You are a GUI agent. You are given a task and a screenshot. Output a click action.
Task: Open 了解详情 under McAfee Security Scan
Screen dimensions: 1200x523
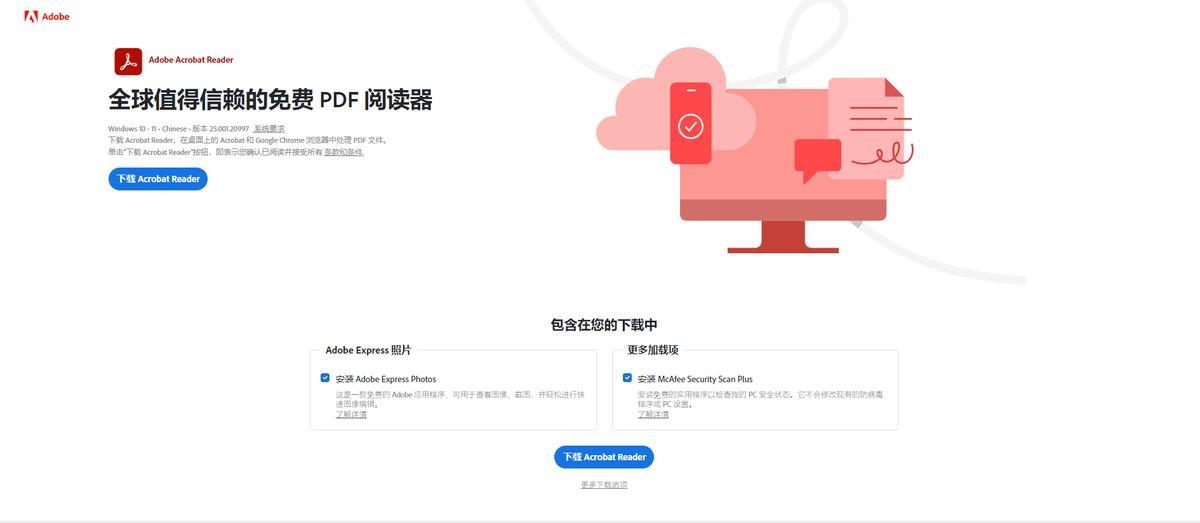(653, 414)
